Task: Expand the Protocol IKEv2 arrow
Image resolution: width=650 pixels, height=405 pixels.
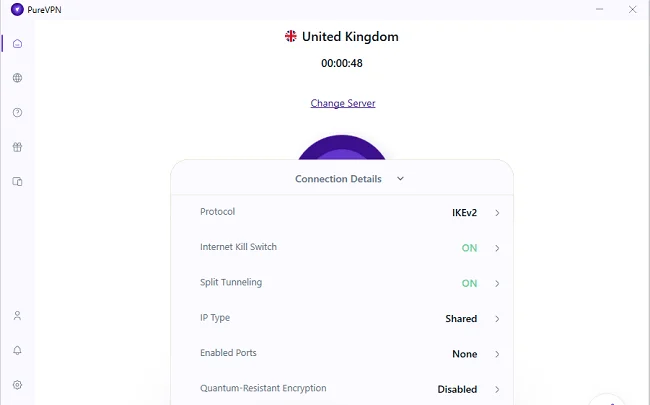Action: (x=497, y=213)
